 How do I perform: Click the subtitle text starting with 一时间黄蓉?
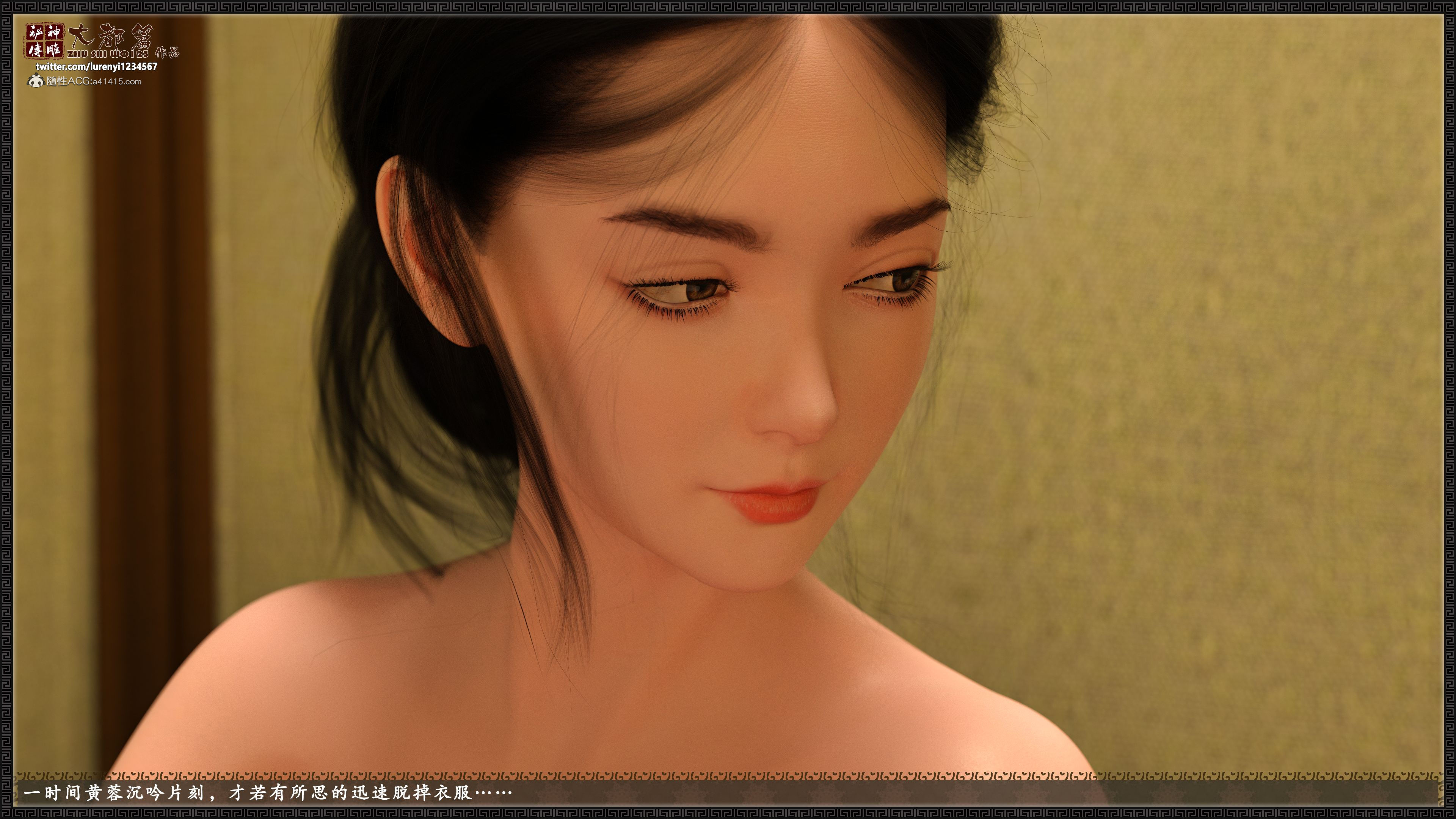click(249, 793)
